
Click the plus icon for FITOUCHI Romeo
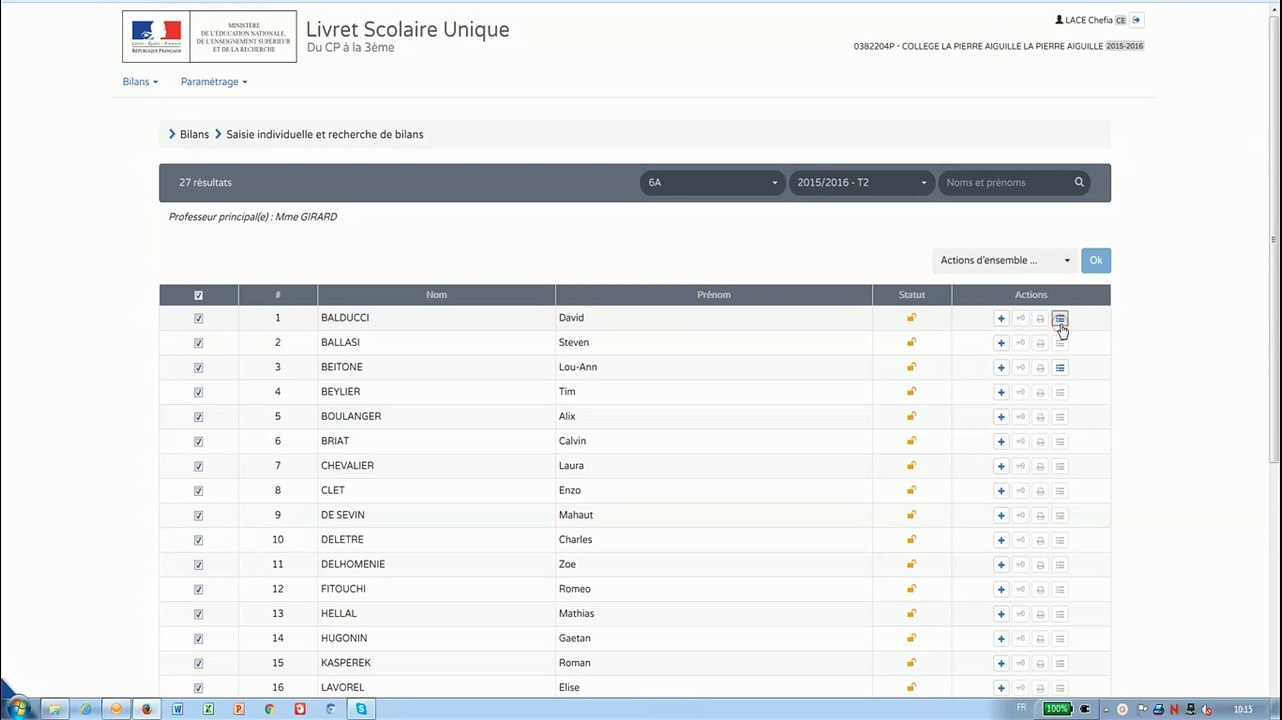point(1001,590)
